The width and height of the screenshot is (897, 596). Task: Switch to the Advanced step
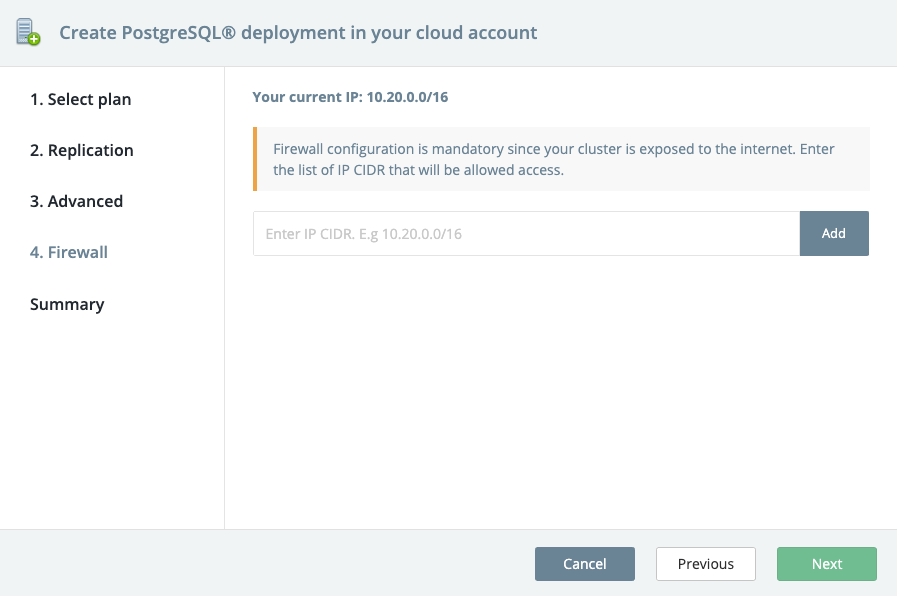coord(77,201)
